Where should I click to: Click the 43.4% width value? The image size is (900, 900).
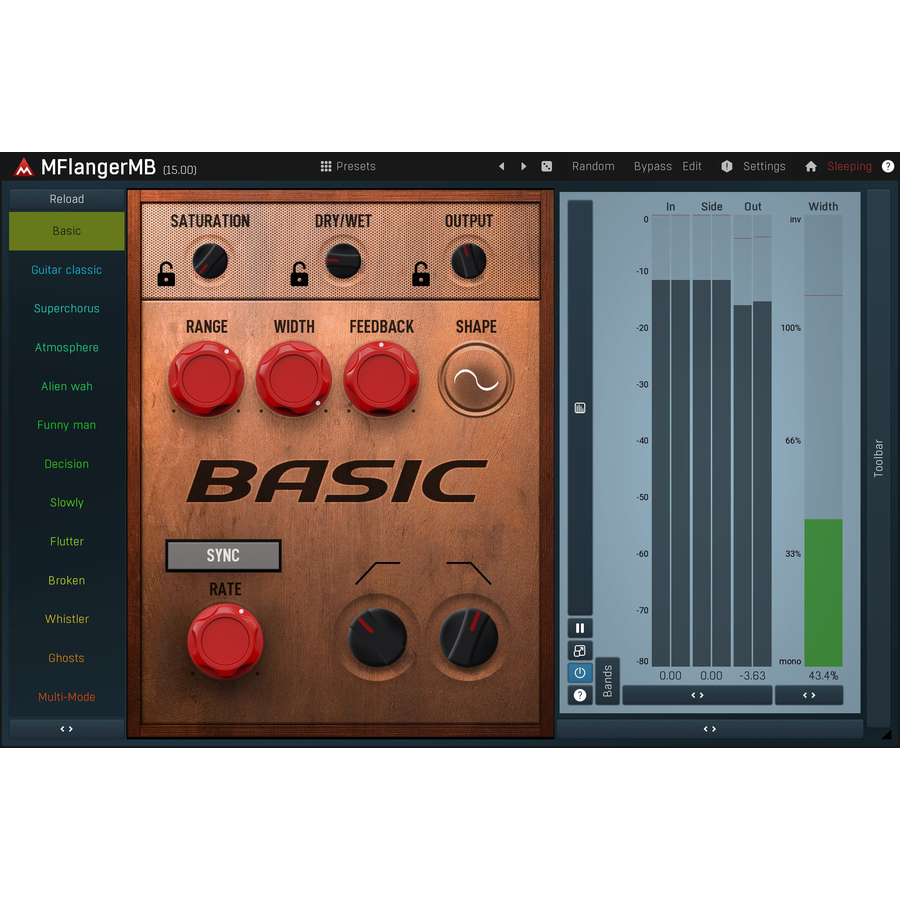823,676
